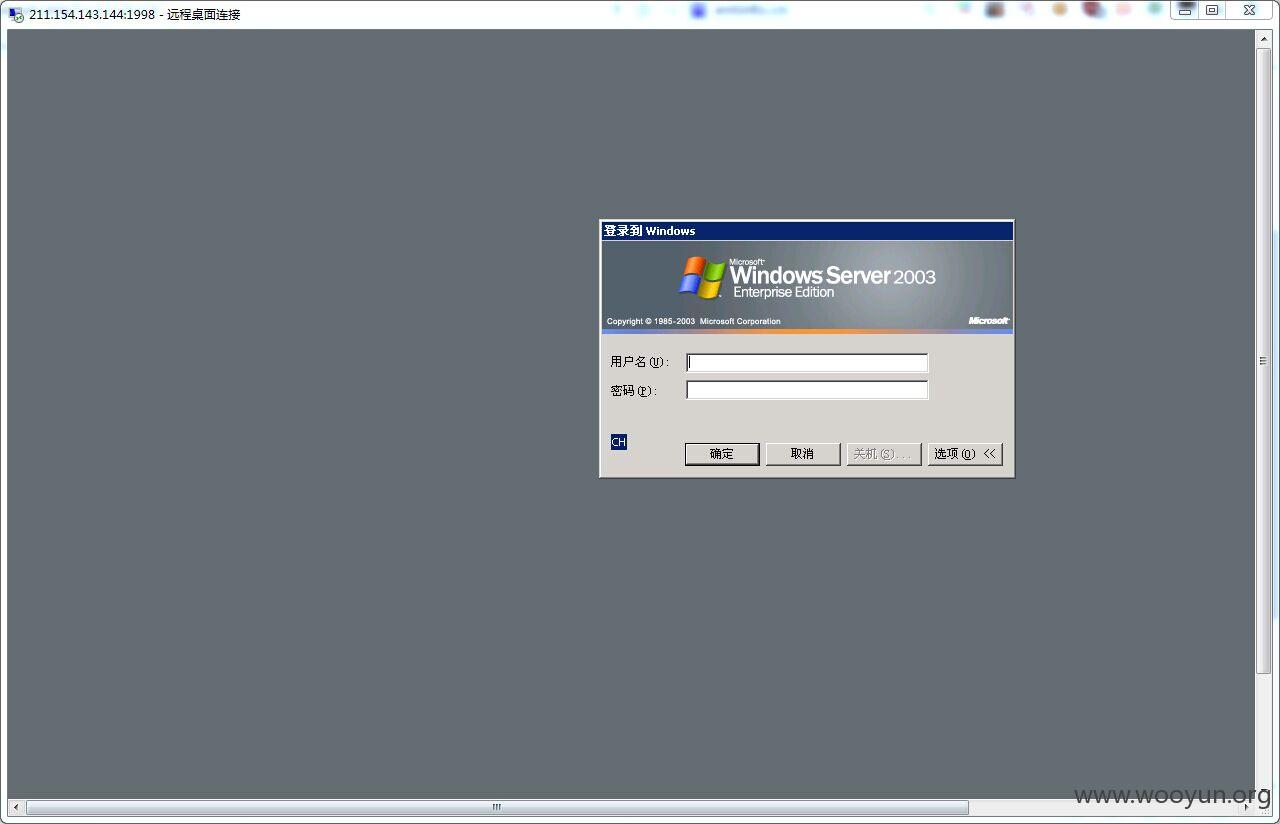
Task: Click the 用户名 label text
Action: (640, 363)
